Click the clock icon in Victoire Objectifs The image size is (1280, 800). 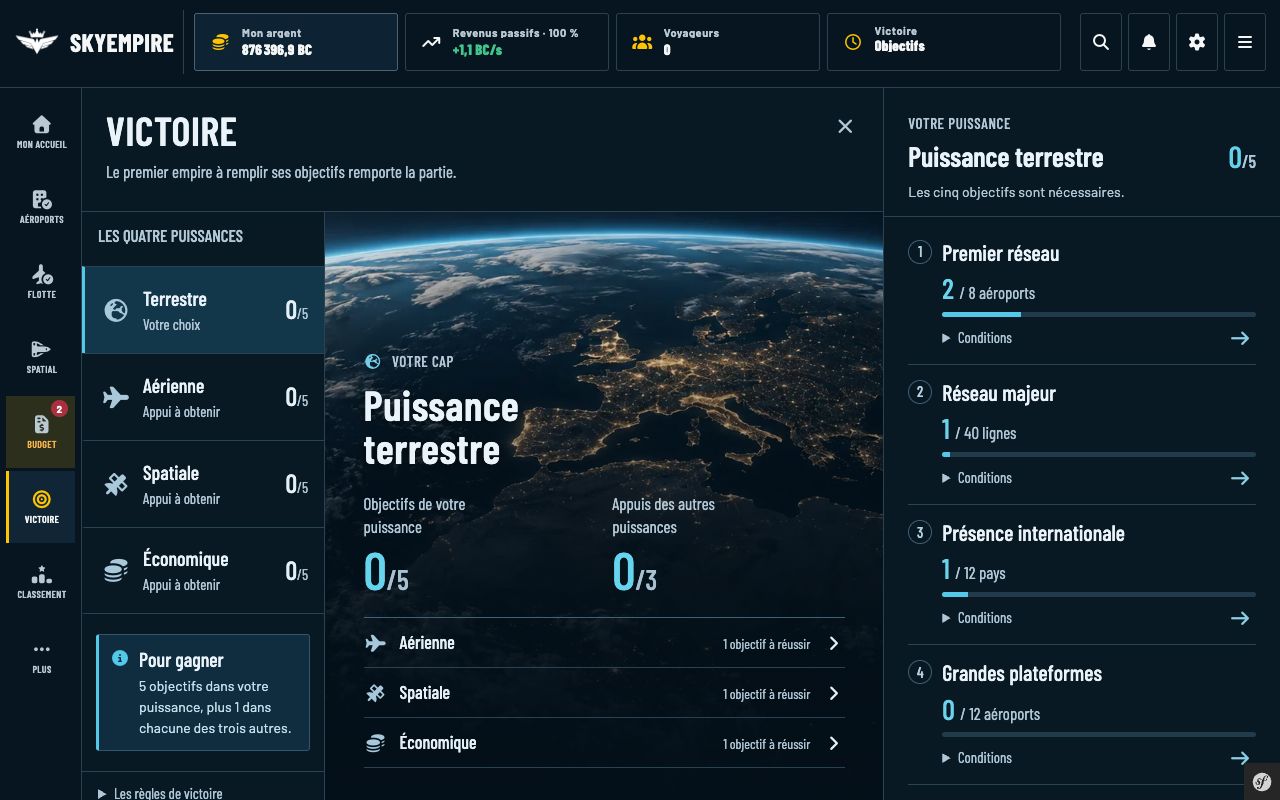853,42
